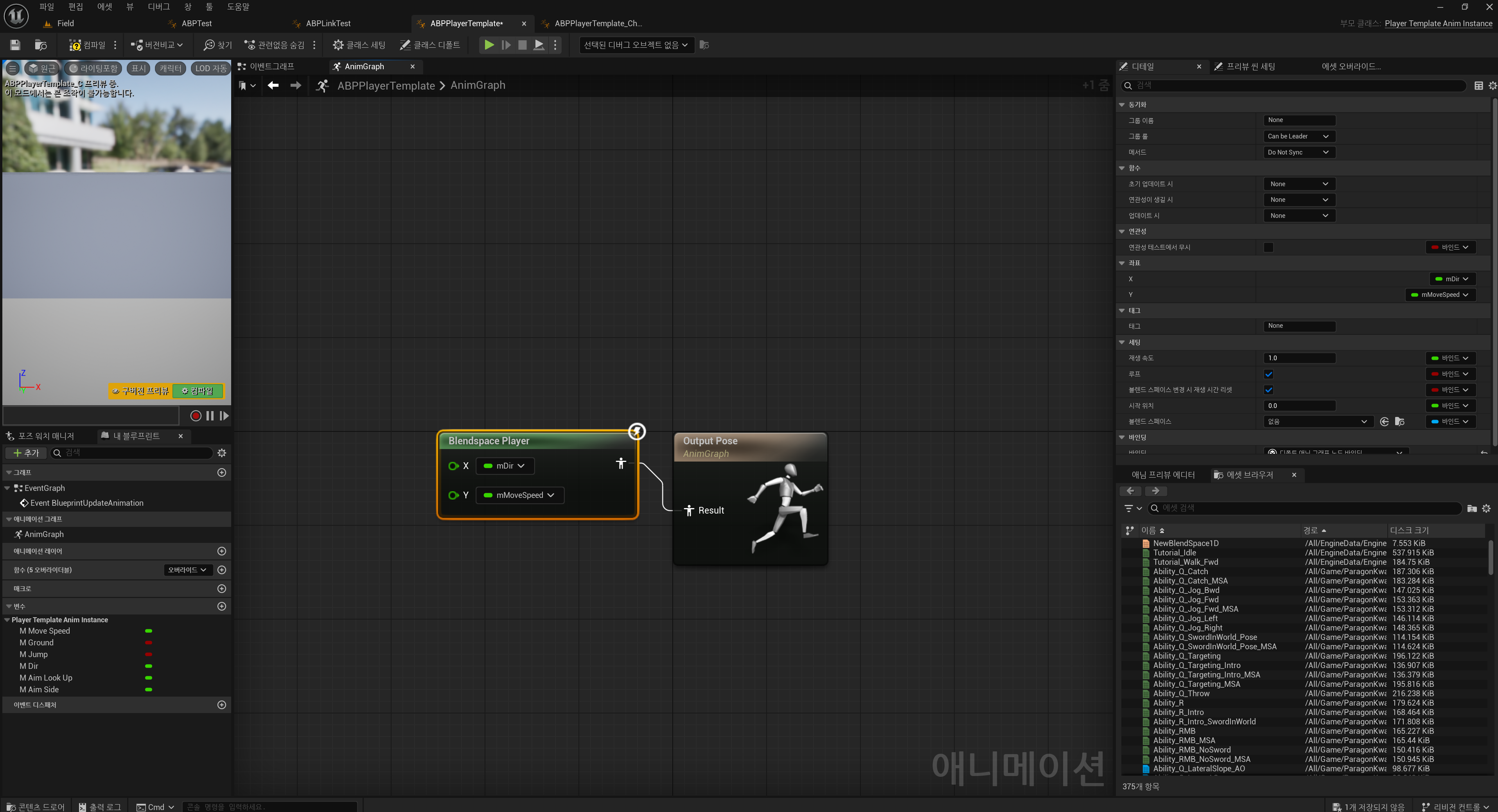This screenshot has height=812, width=1498.
Task: Click the browse to asset icon
Action: click(41, 45)
